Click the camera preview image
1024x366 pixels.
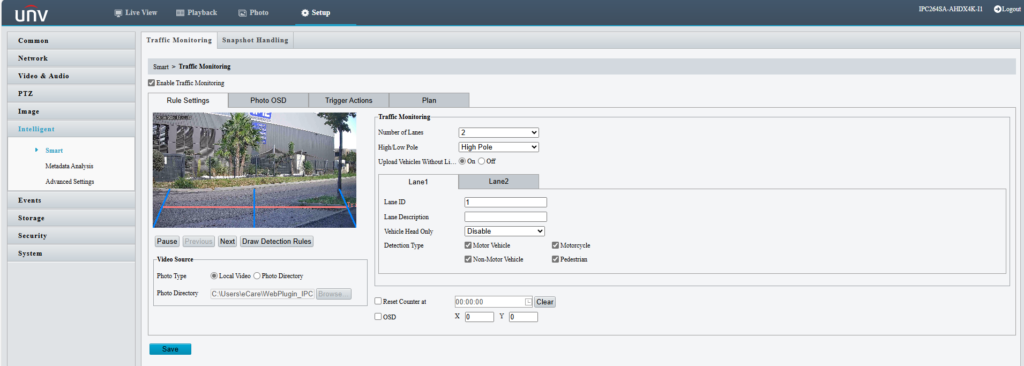click(x=255, y=170)
